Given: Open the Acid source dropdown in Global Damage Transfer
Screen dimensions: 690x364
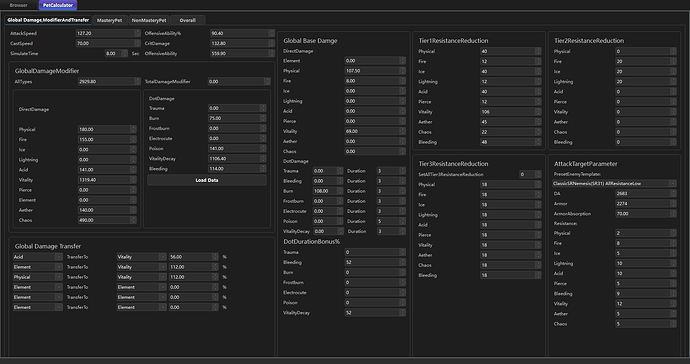Looking at the screenshot, I should click(x=37, y=257).
